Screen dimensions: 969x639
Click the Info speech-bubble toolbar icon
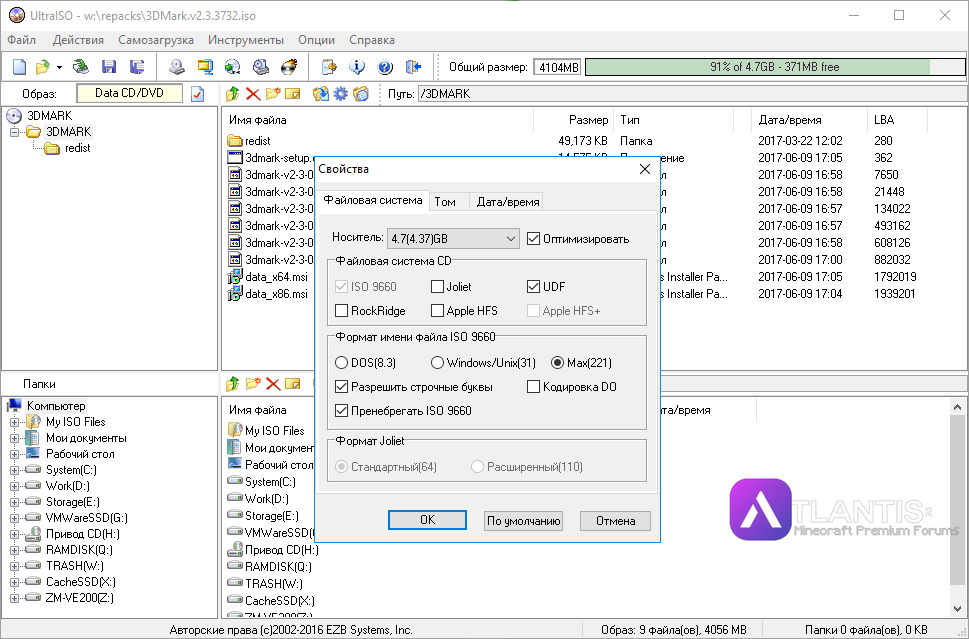(357, 67)
